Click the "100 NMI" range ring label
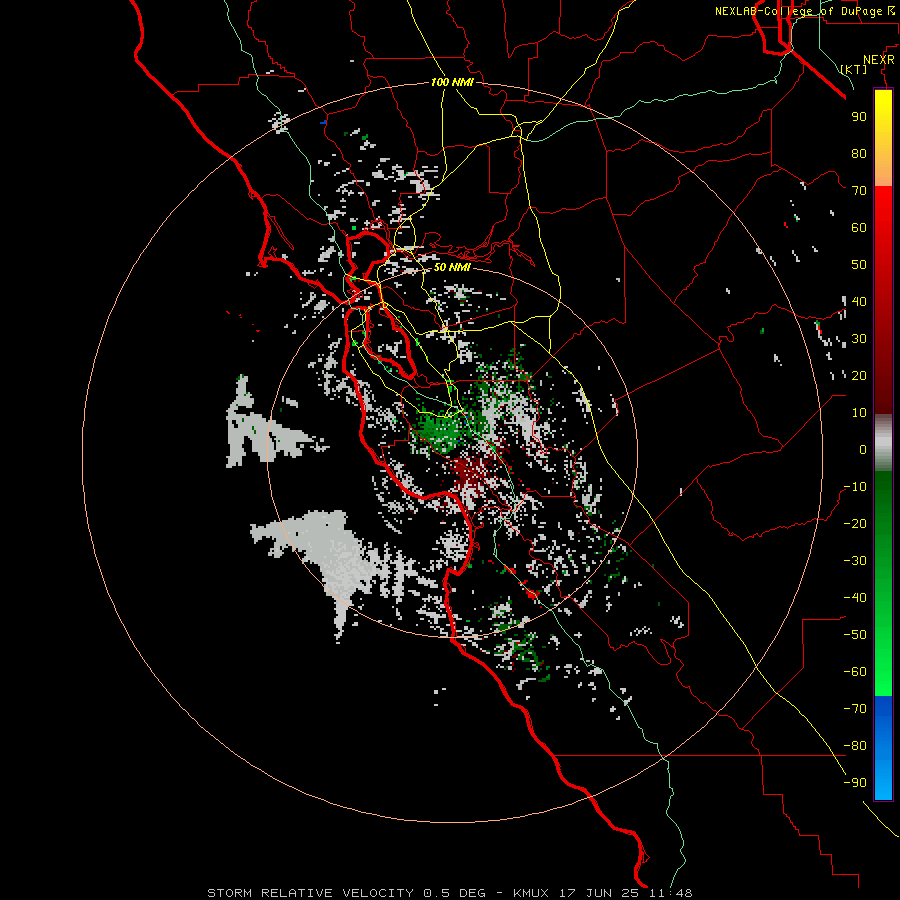This screenshot has width=900, height=900. [x=452, y=82]
